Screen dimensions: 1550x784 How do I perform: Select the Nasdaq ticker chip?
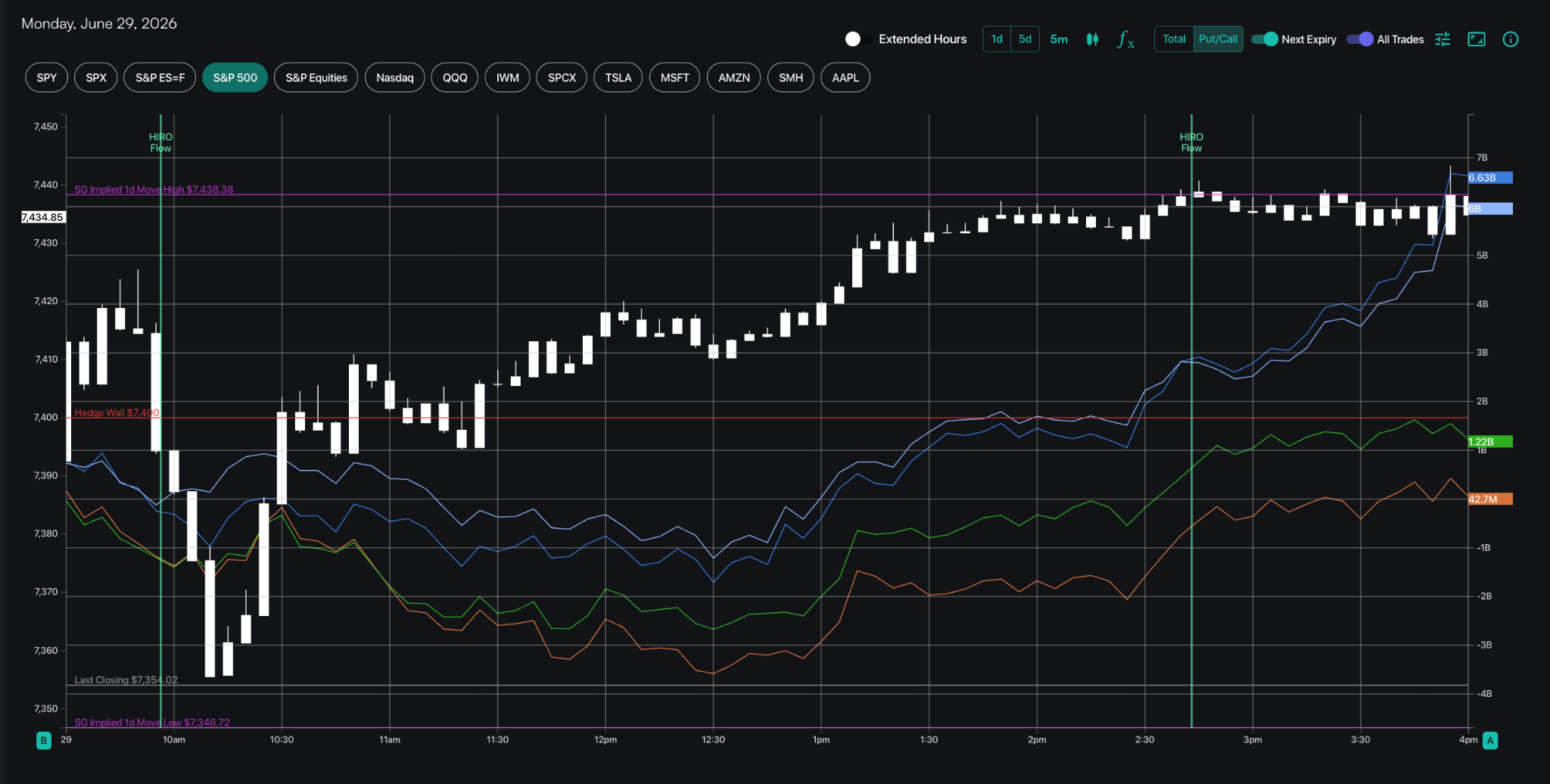click(395, 77)
